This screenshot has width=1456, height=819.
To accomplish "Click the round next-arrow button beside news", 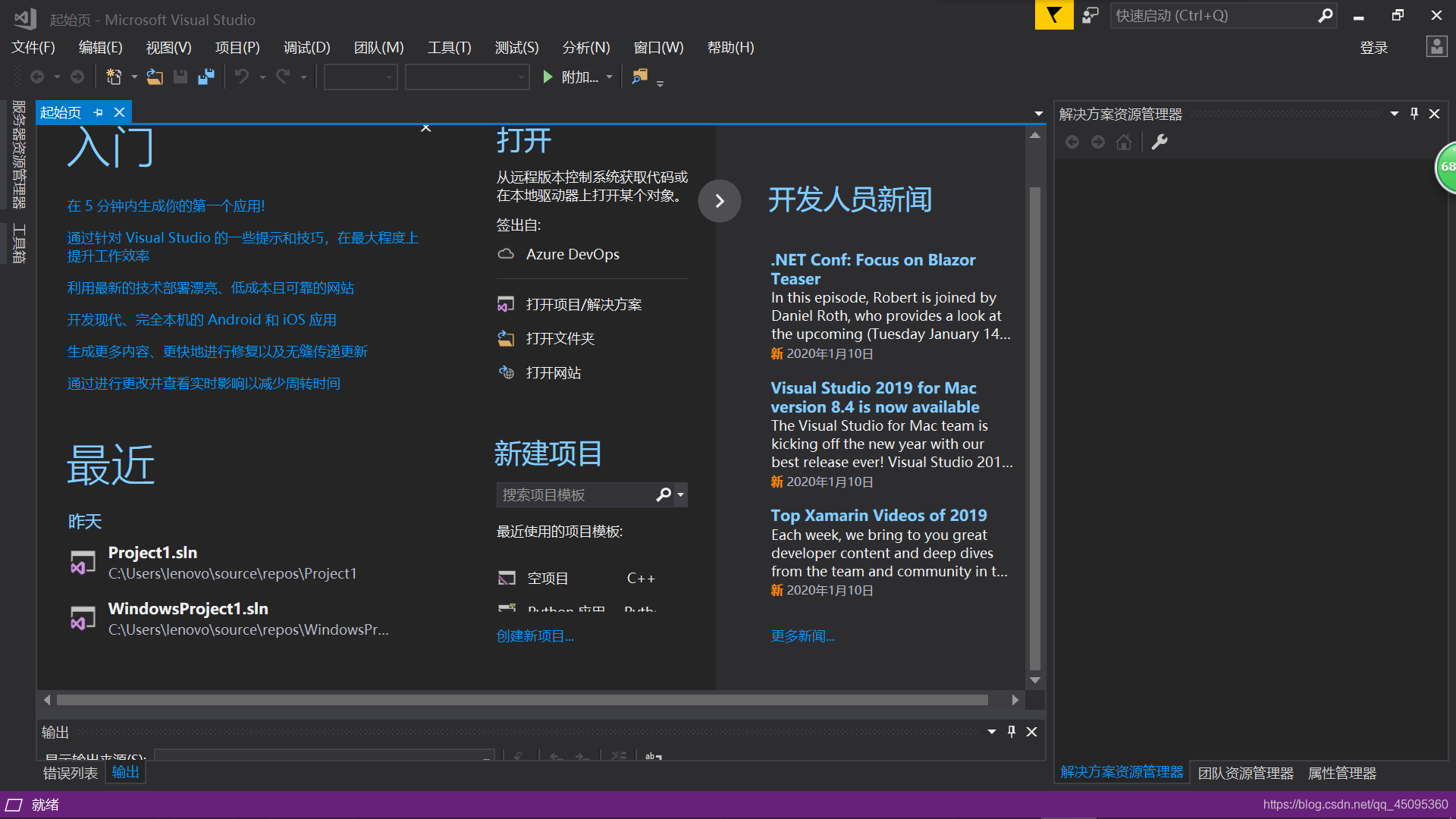I will coord(720,201).
